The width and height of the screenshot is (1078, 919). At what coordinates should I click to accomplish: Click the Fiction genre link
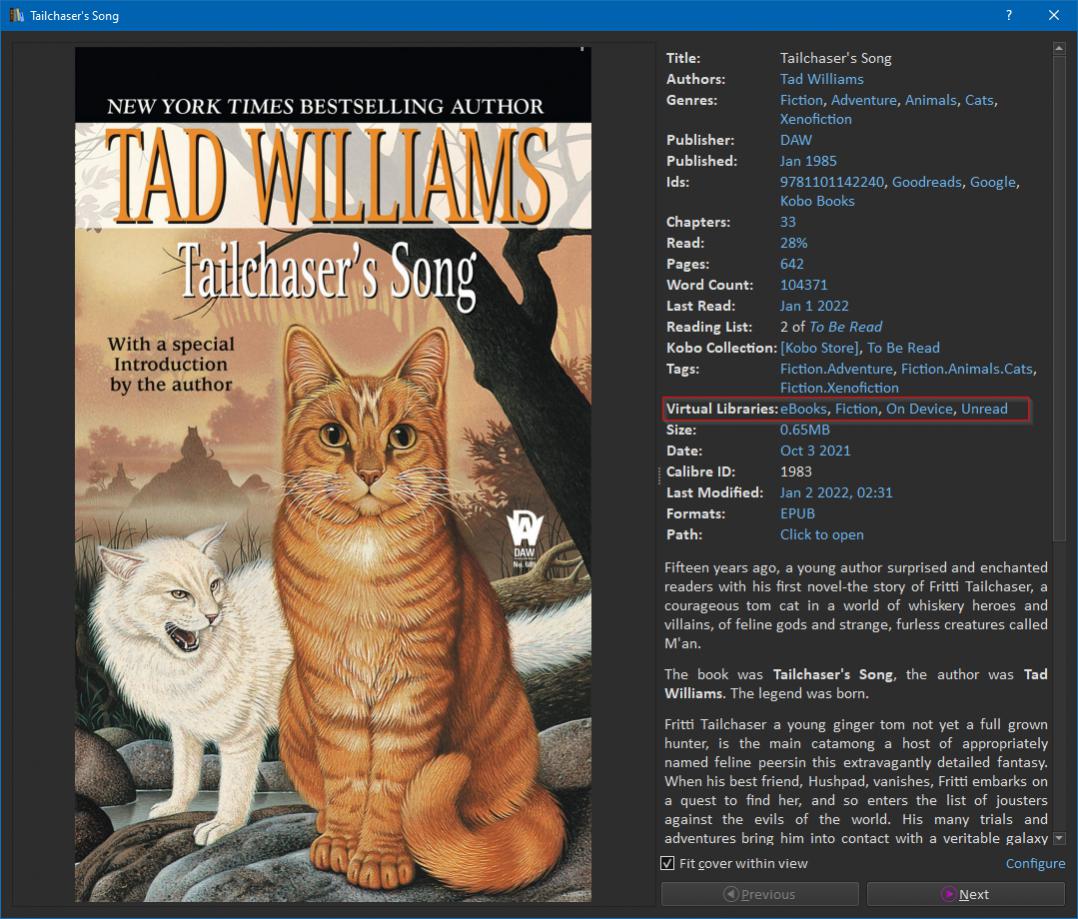tap(801, 100)
